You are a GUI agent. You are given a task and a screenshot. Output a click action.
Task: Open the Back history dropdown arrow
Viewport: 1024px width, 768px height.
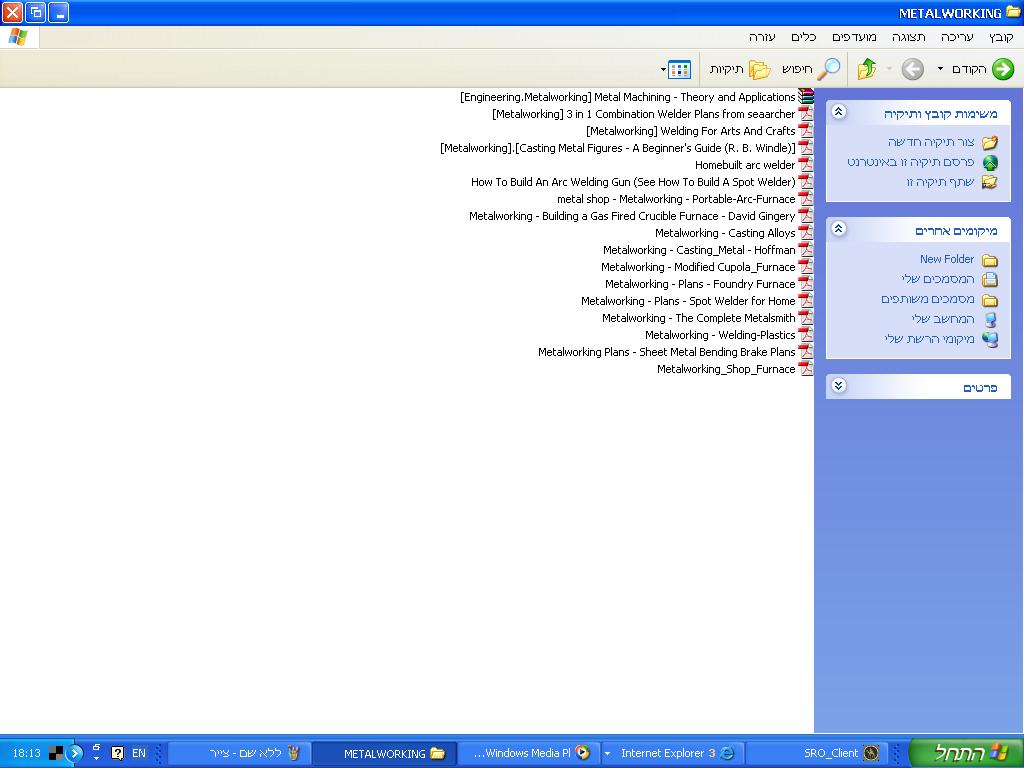point(940,69)
